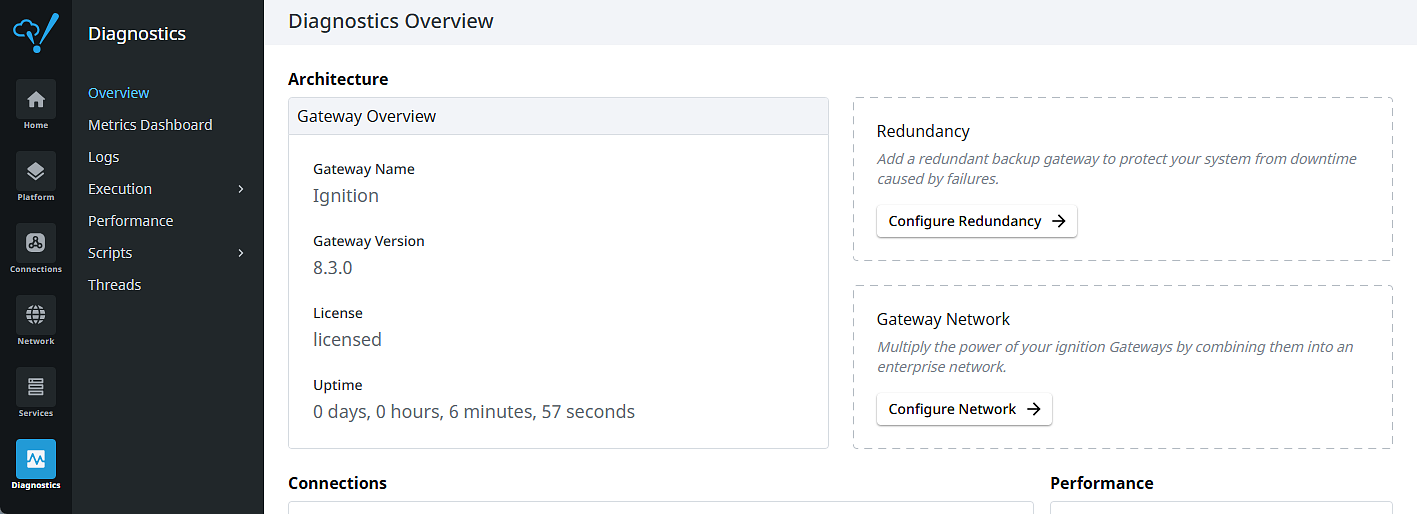Click the Diagnostics Overview page title
1417x514 pixels.
point(391,21)
